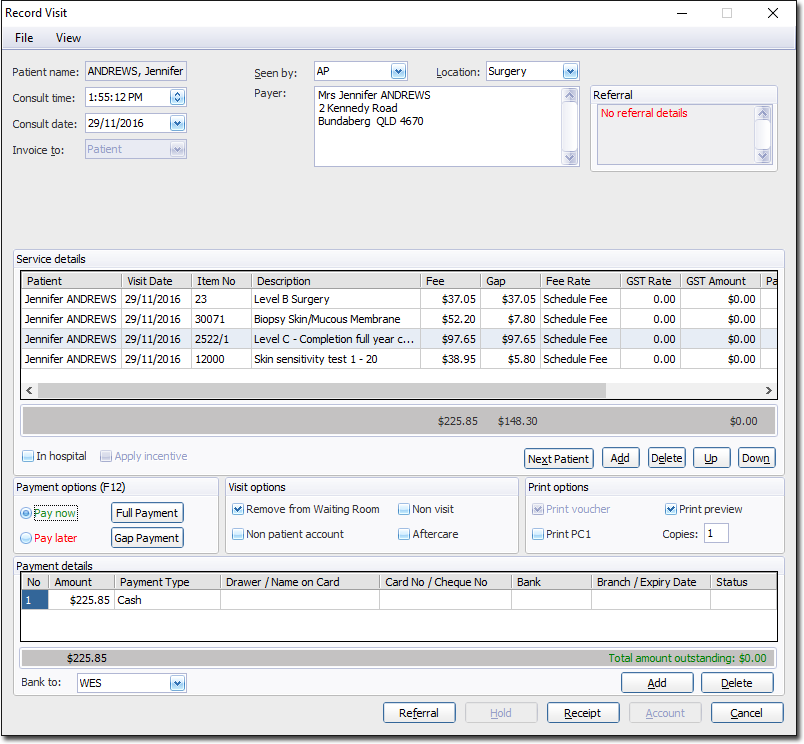This screenshot has width=804, height=744.
Task: Select the Biopsy Skin/Mucous Membrane row
Action: (x=326, y=319)
